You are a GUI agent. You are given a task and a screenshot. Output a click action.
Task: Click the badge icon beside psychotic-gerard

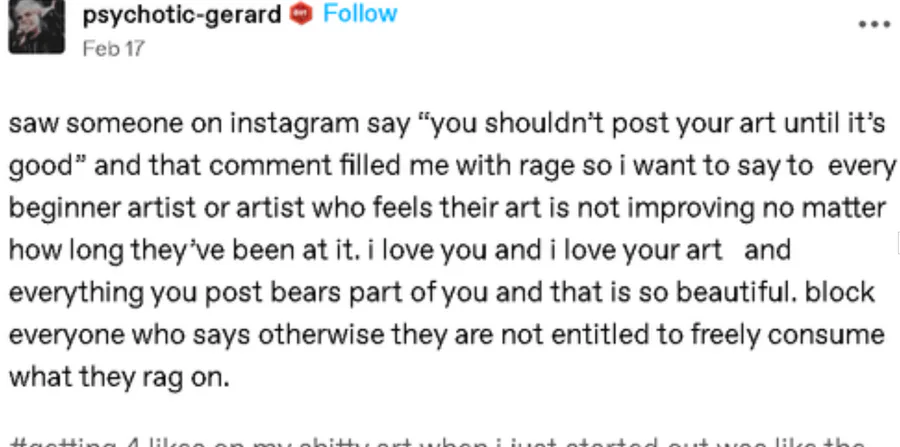pyautogui.click(x=301, y=14)
